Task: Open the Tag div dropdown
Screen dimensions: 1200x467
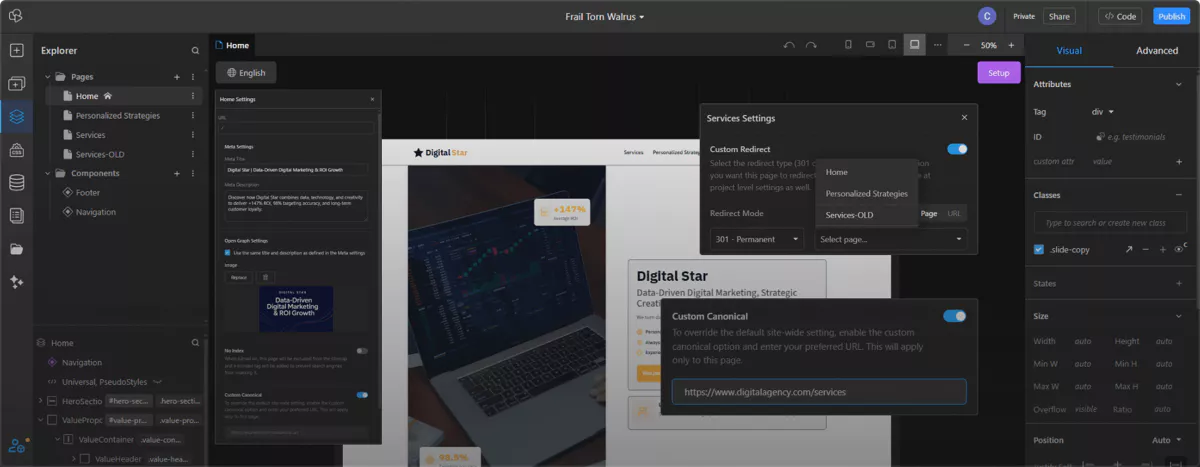Action: click(1103, 111)
